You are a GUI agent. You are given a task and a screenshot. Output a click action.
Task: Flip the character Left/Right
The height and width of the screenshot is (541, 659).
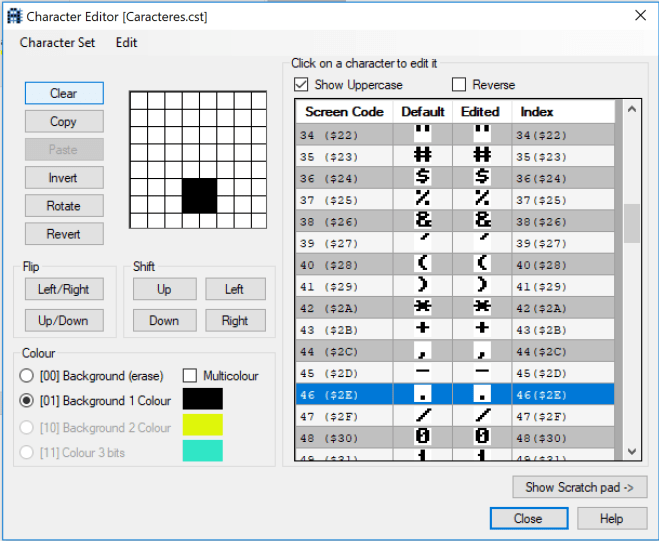click(64, 289)
